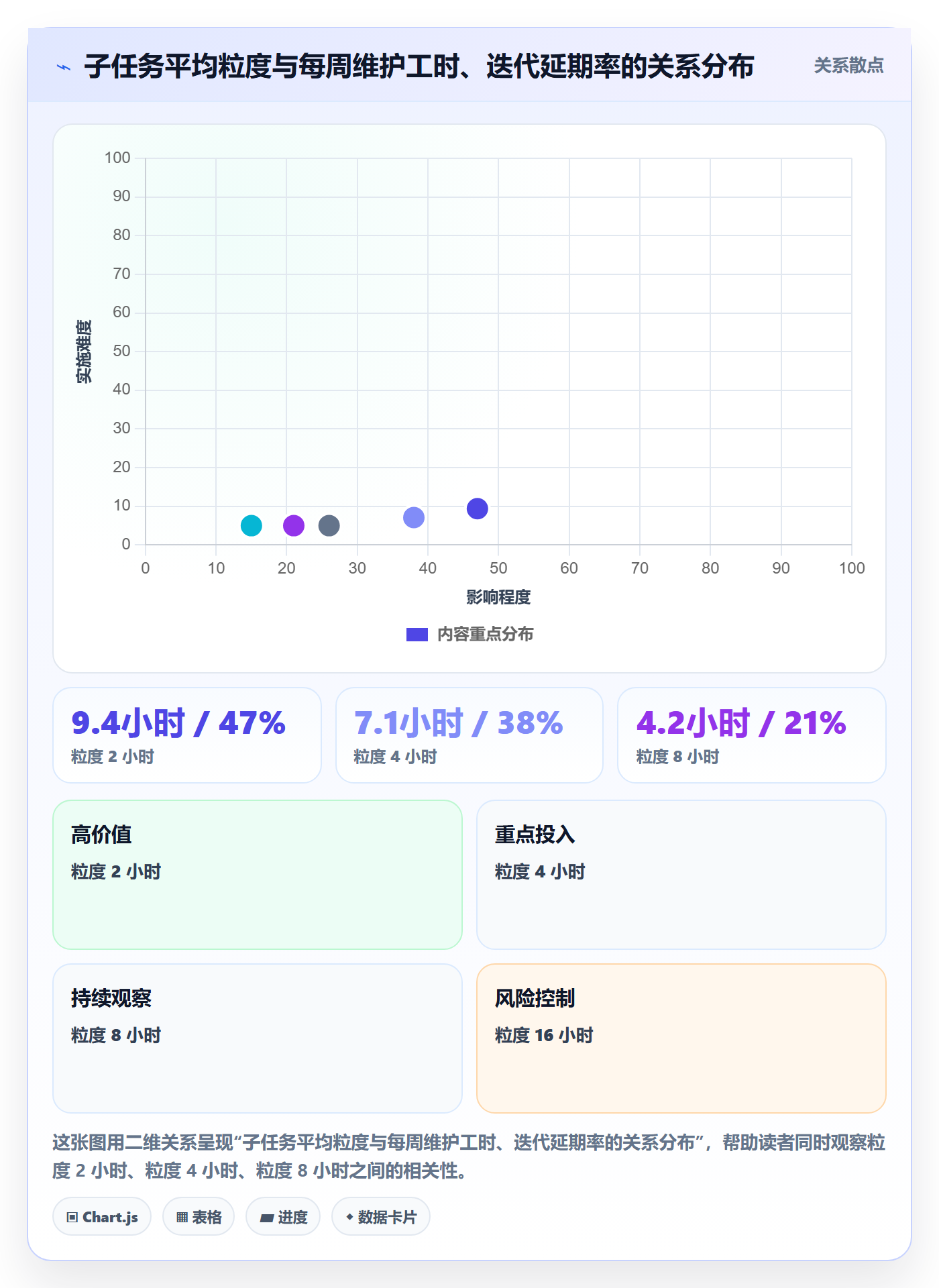
Task: Toggle the 内容重点分布 legend color swatch
Action: pyautogui.click(x=417, y=635)
